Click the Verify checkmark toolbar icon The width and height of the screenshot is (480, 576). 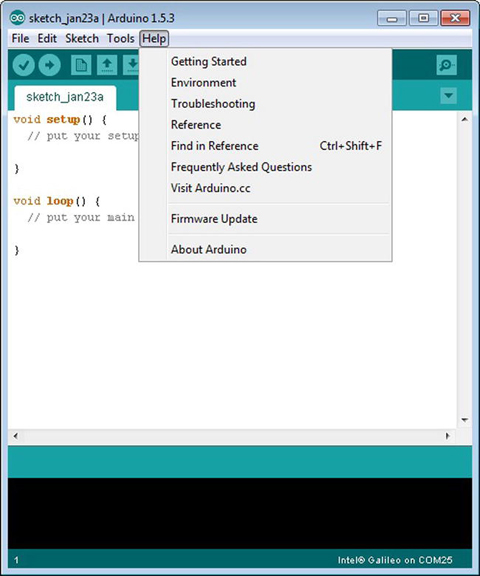pyautogui.click(x=24, y=65)
